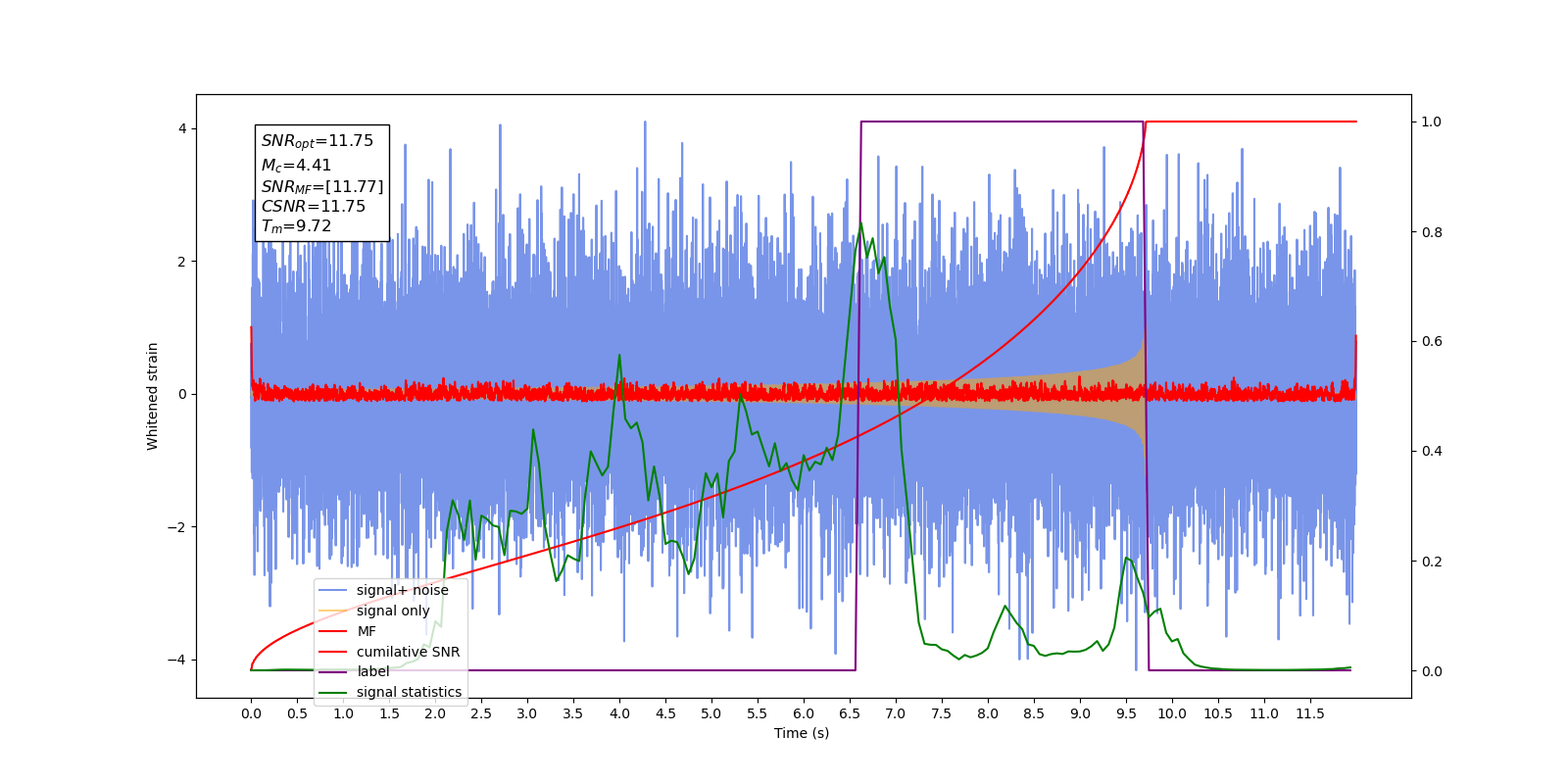The image size is (1568, 784).
Task: Click the CSNR=11.75 annotation text
Action: (314, 206)
